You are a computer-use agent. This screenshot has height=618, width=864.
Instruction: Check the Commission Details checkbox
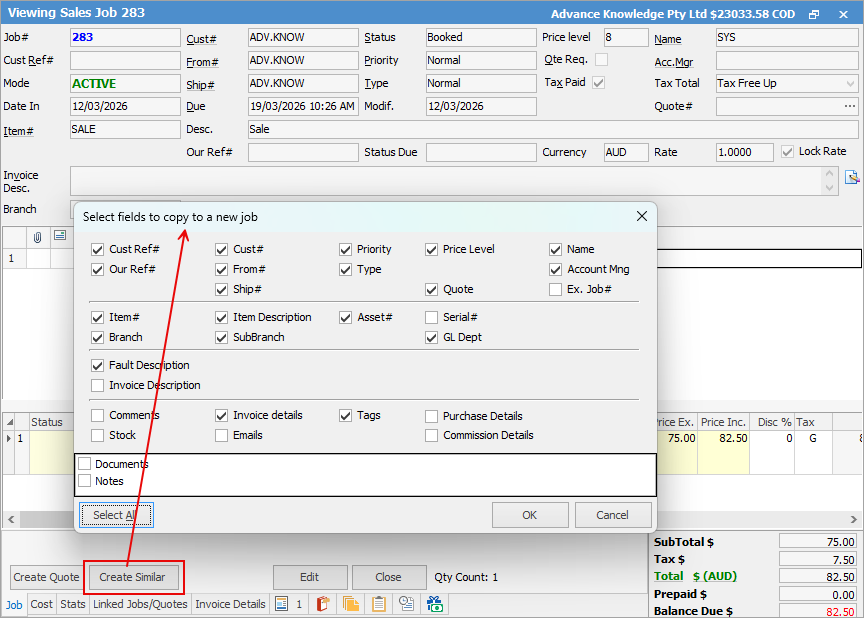pyautogui.click(x=431, y=435)
